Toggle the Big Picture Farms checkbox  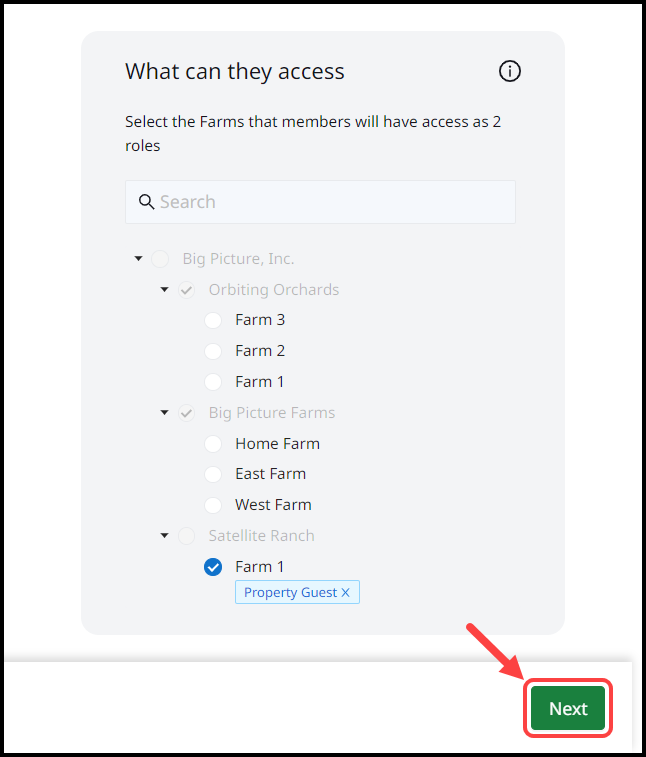187,413
